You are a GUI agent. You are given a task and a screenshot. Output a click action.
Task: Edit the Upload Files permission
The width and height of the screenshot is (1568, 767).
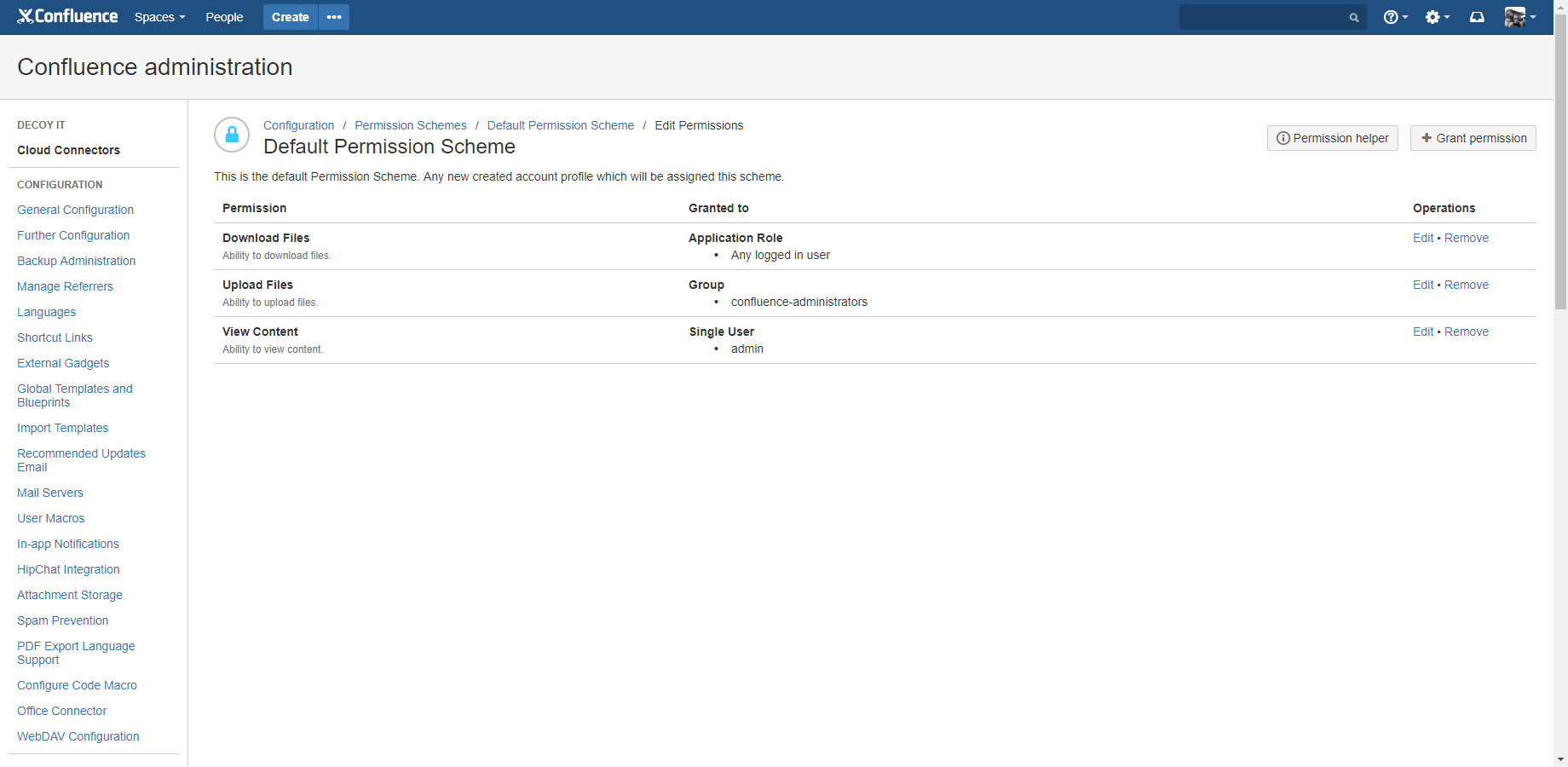[1422, 285]
